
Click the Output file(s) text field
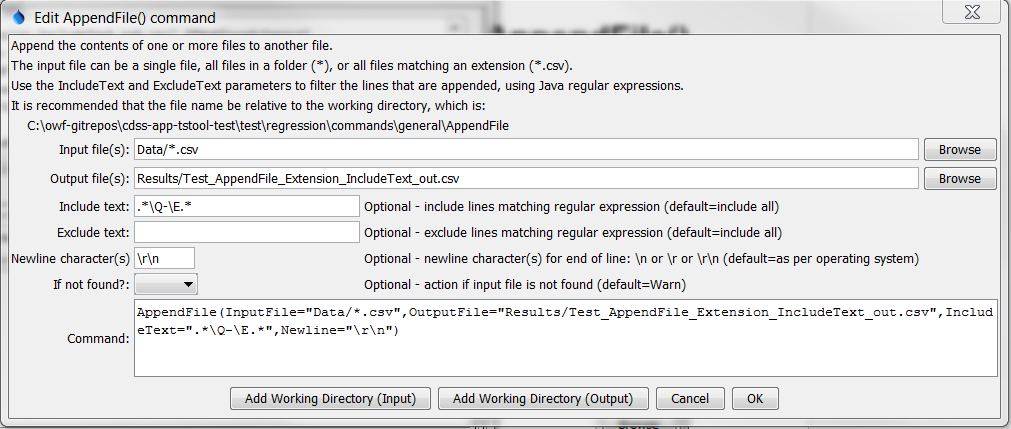[526, 179]
